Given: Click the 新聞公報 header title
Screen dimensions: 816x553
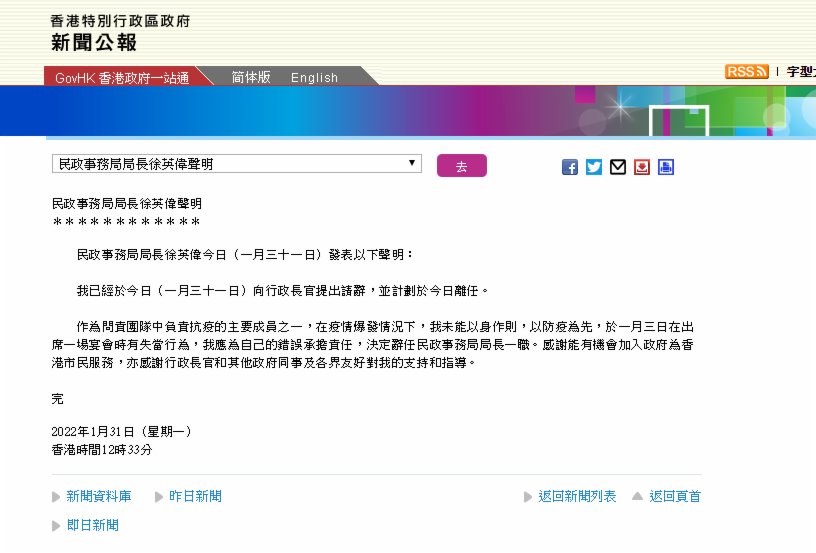Looking at the screenshot, I should click(x=94, y=42).
